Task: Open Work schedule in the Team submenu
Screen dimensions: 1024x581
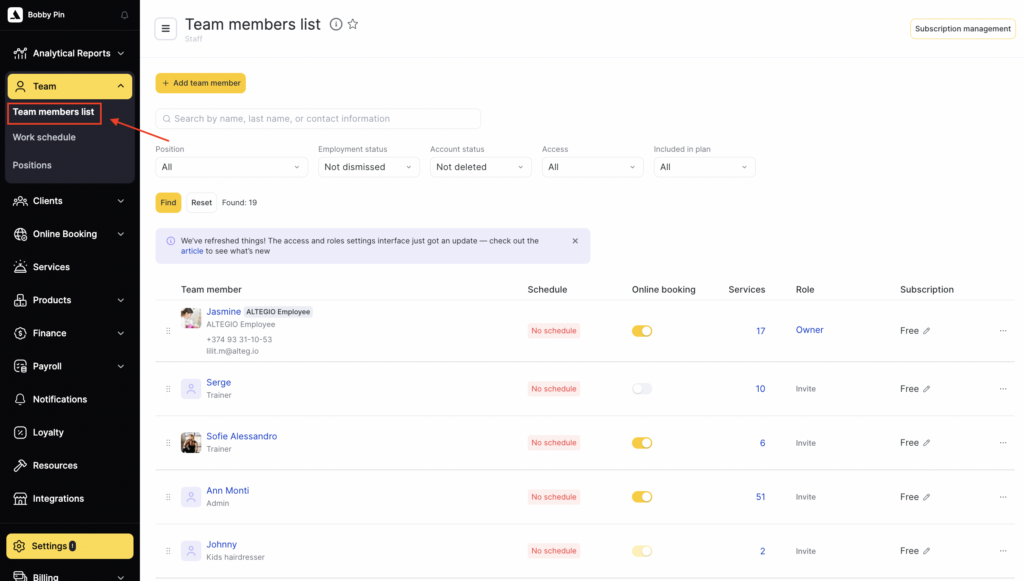Action: [x=44, y=138]
